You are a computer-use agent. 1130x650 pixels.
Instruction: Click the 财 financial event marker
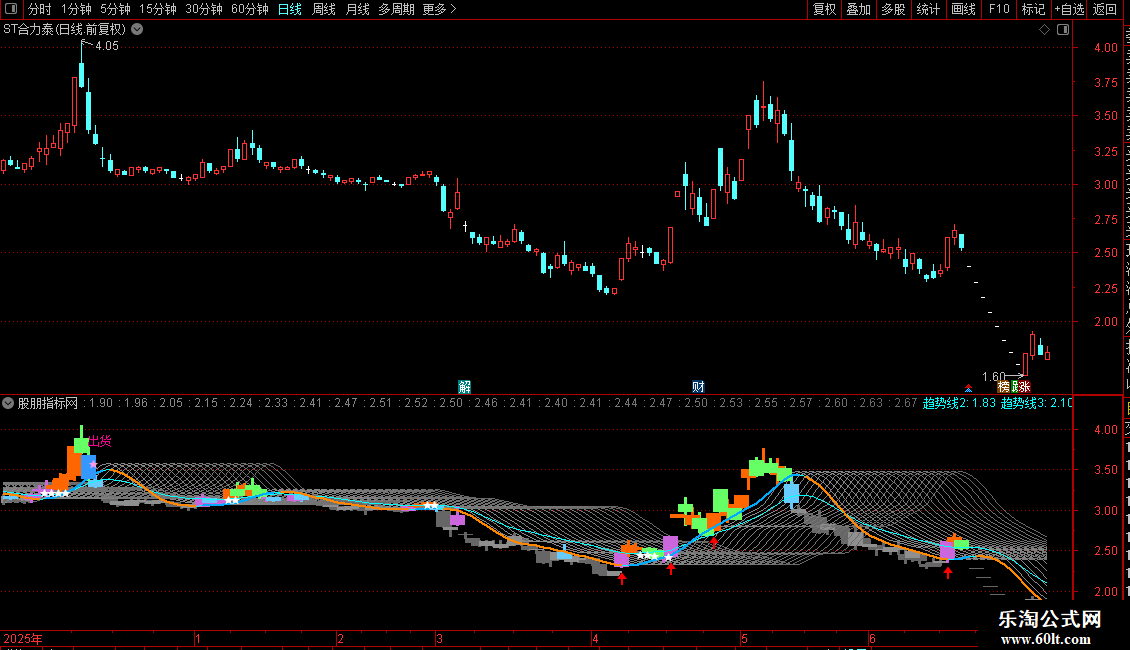pyautogui.click(x=698, y=387)
